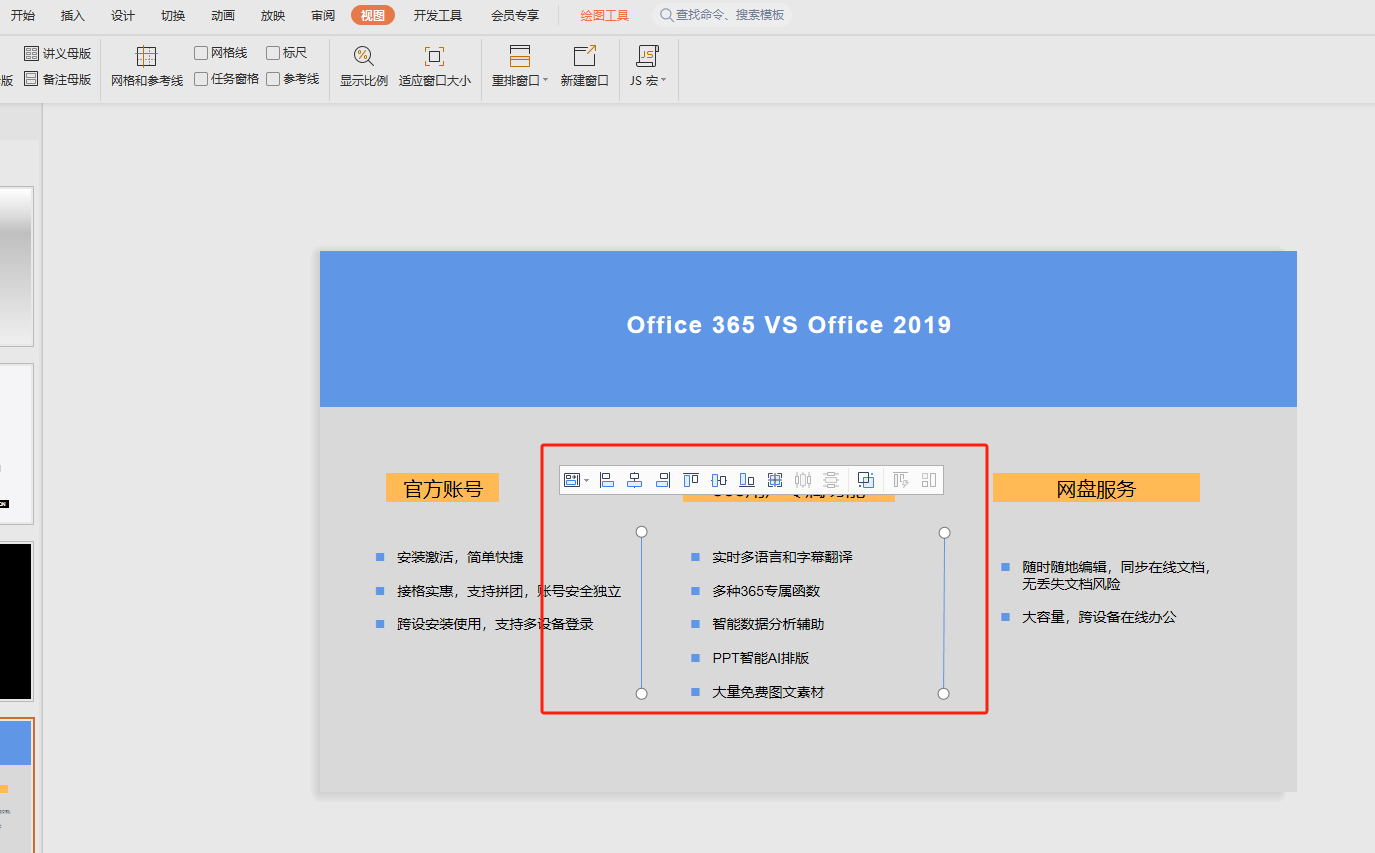The height and width of the screenshot is (853, 1375).
Task: Click the search magnifier icon
Action: click(666, 15)
